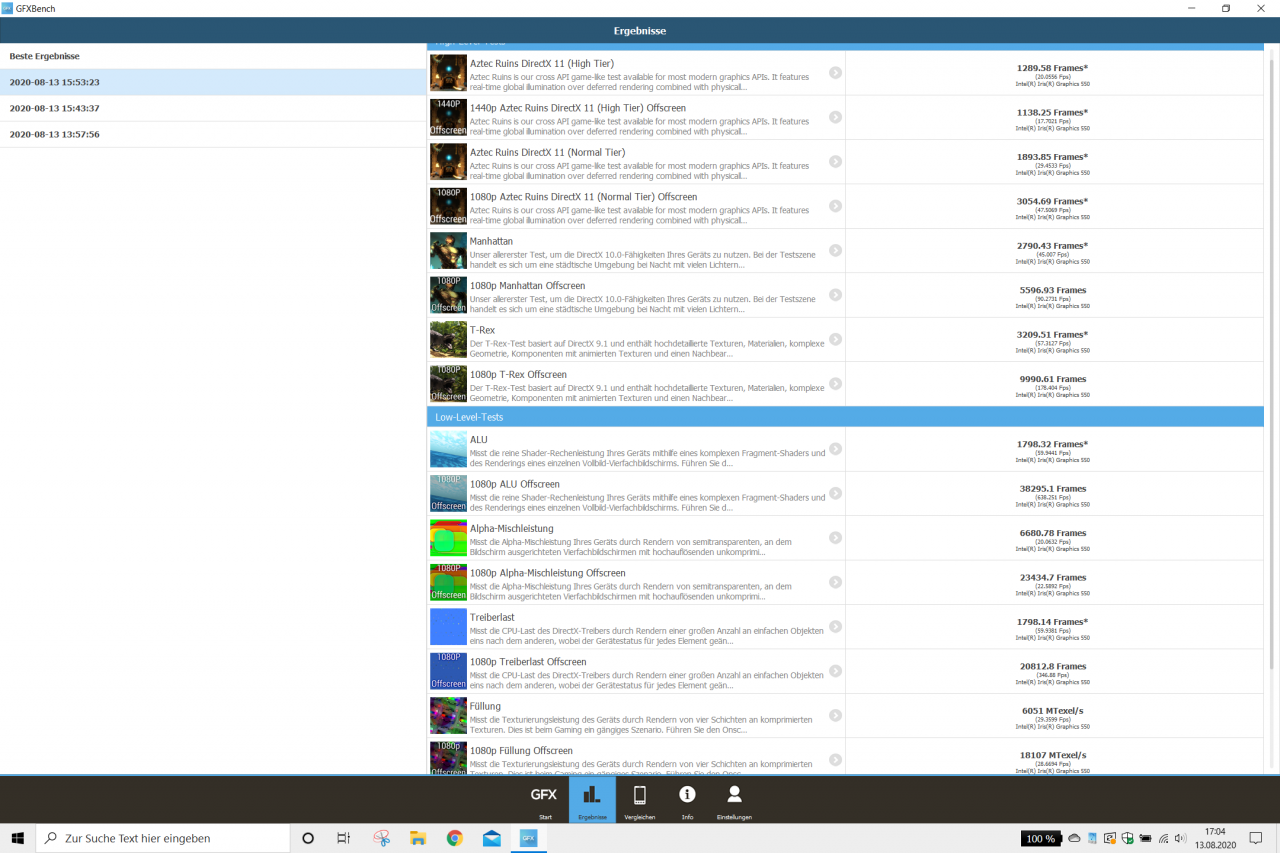
Task: Open the Start tab with GFX logo
Action: (545, 800)
